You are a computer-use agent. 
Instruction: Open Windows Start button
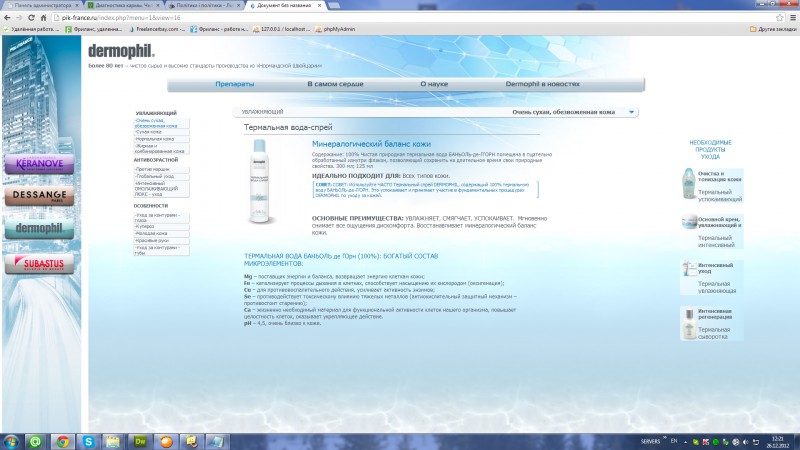(11, 441)
